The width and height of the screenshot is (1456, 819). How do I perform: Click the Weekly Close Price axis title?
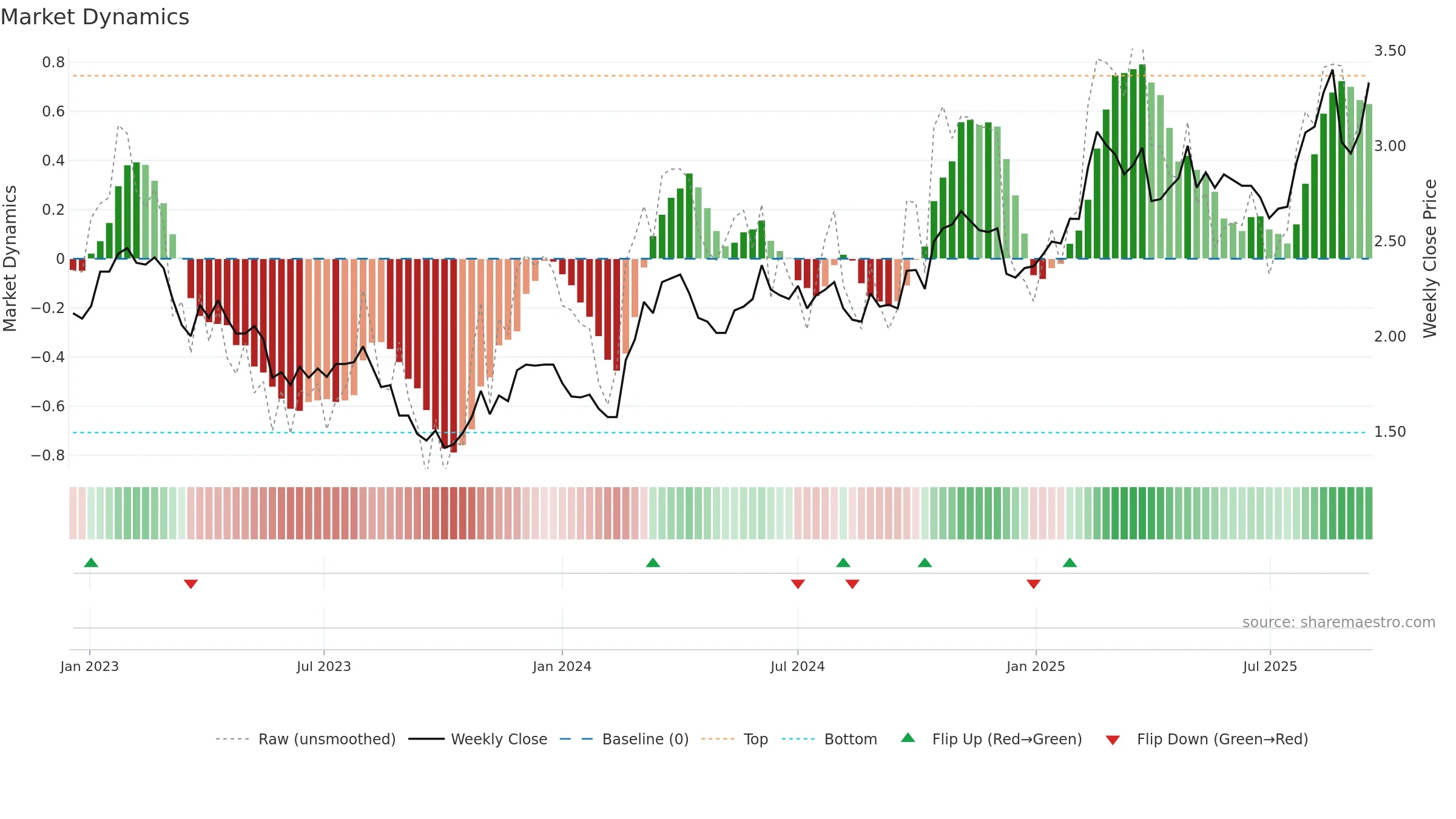(1431, 258)
